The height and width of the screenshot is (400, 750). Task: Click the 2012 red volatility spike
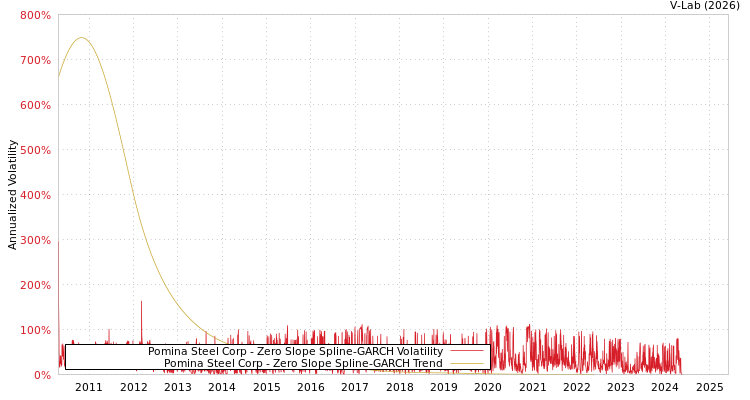click(x=141, y=322)
